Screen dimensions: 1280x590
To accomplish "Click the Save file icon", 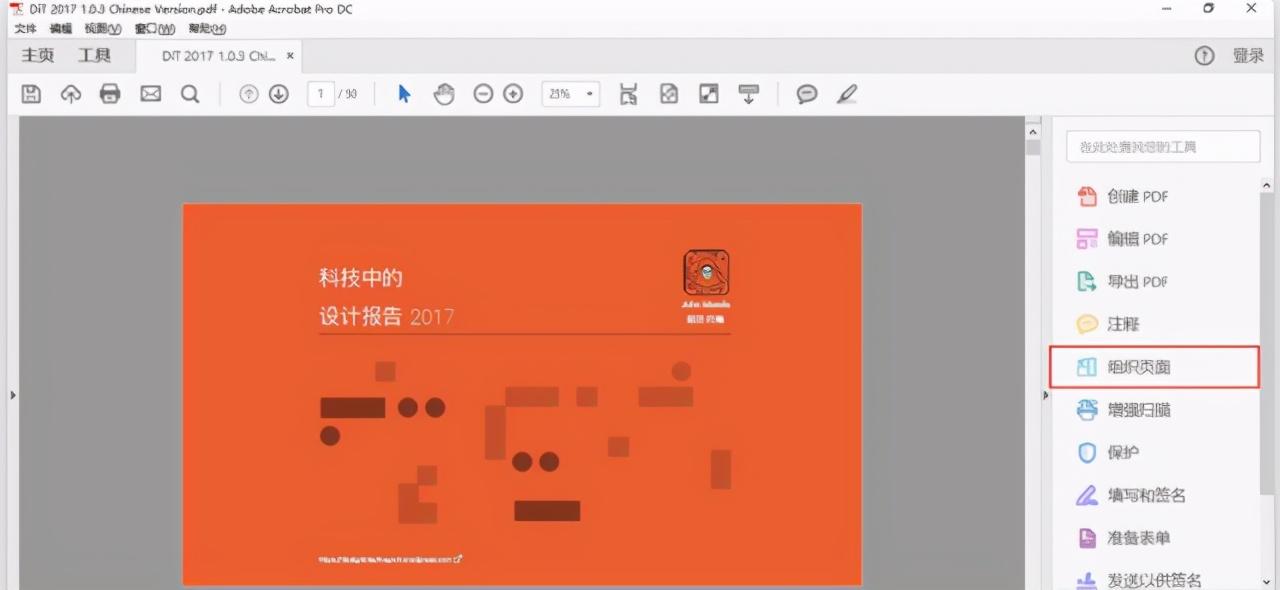I will tap(31, 94).
